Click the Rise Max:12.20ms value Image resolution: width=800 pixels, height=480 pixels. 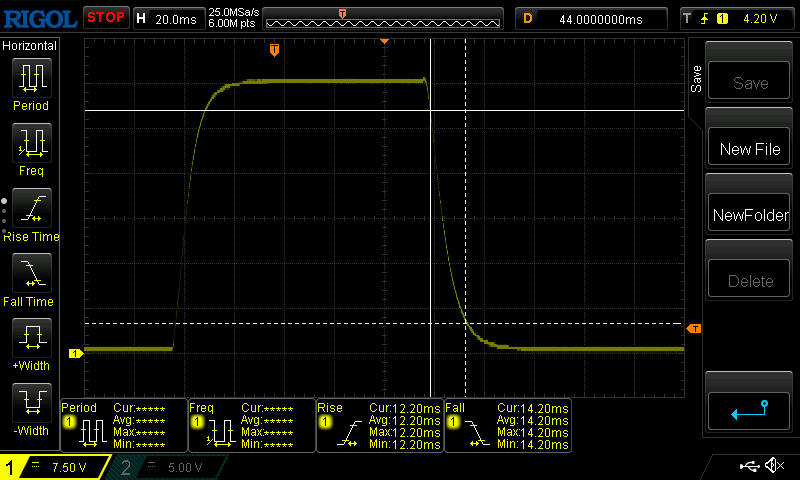(x=404, y=433)
